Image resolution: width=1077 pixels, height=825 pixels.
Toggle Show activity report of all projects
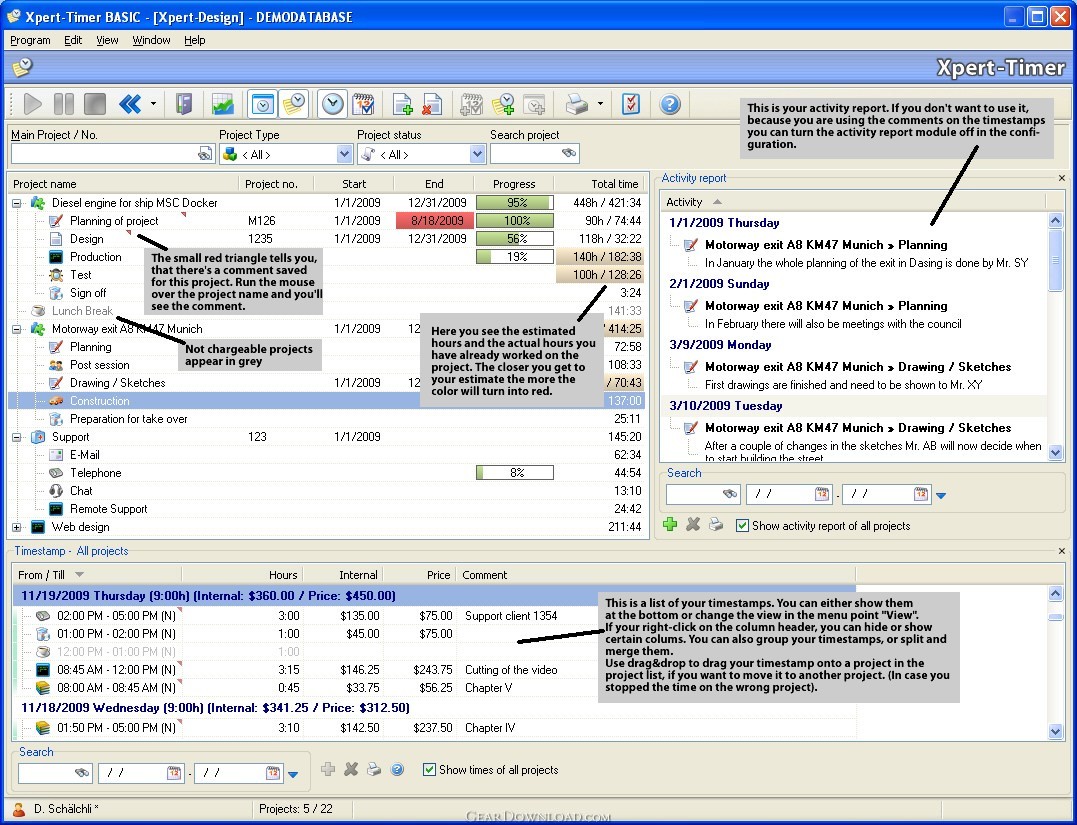pos(742,525)
